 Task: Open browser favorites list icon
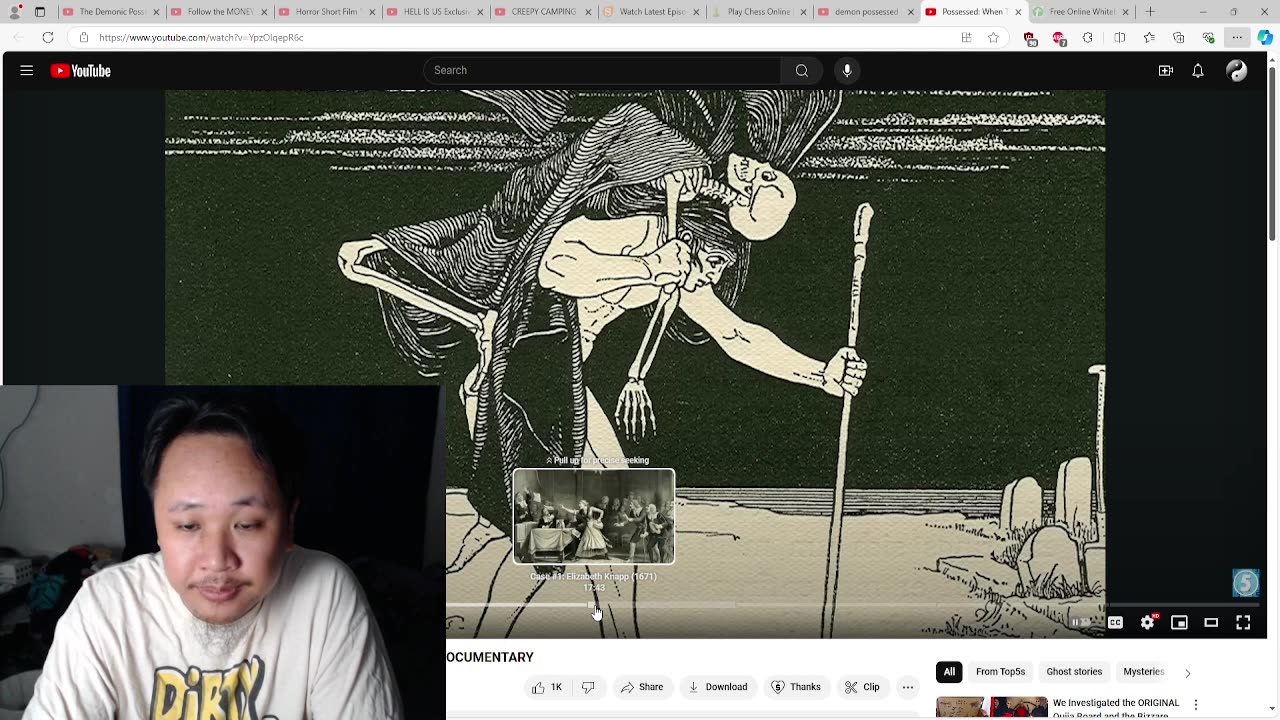pos(1149,37)
